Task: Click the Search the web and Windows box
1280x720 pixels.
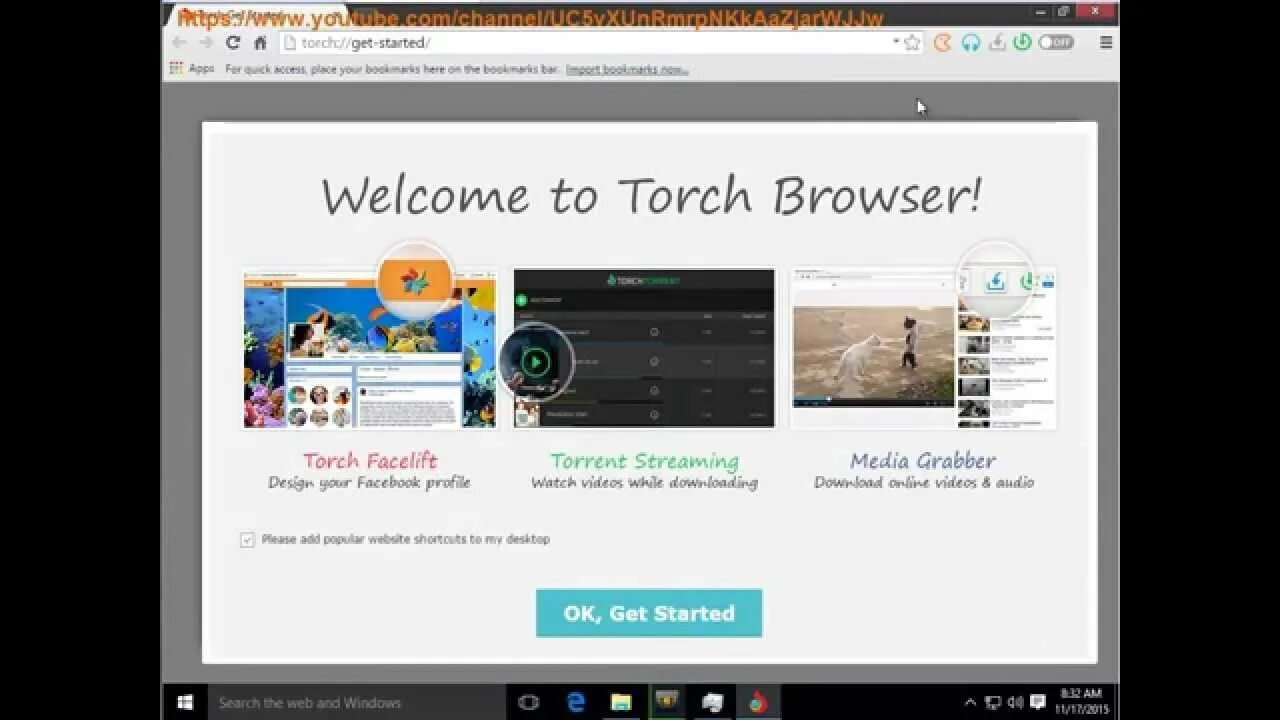Action: point(355,702)
